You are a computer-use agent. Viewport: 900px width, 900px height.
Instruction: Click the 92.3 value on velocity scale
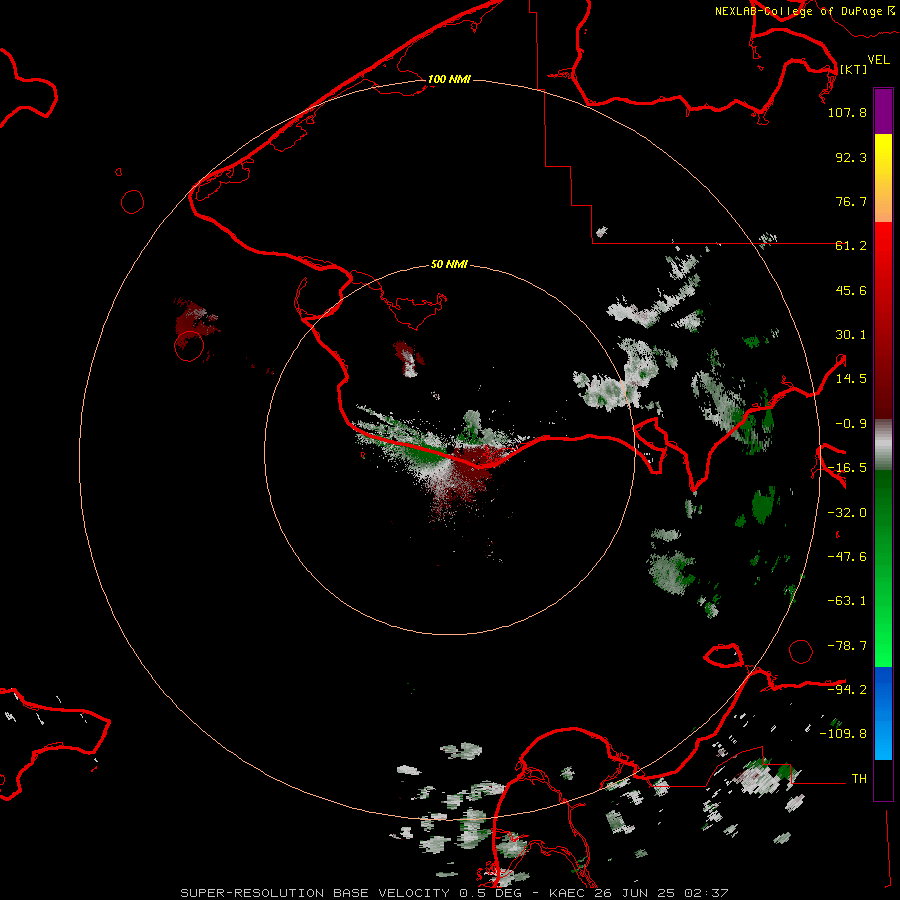click(x=851, y=157)
